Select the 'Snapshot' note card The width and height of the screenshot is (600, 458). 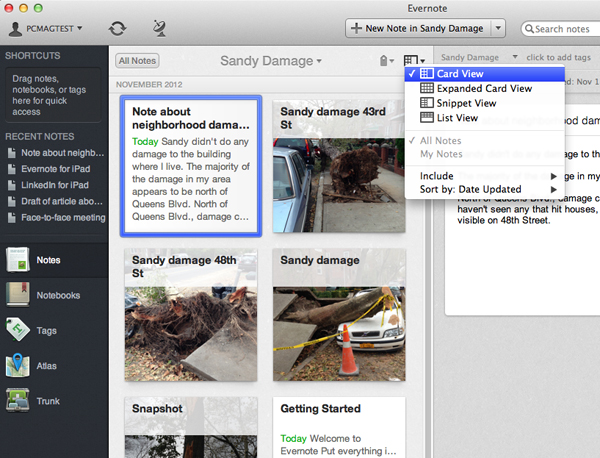pos(191,427)
